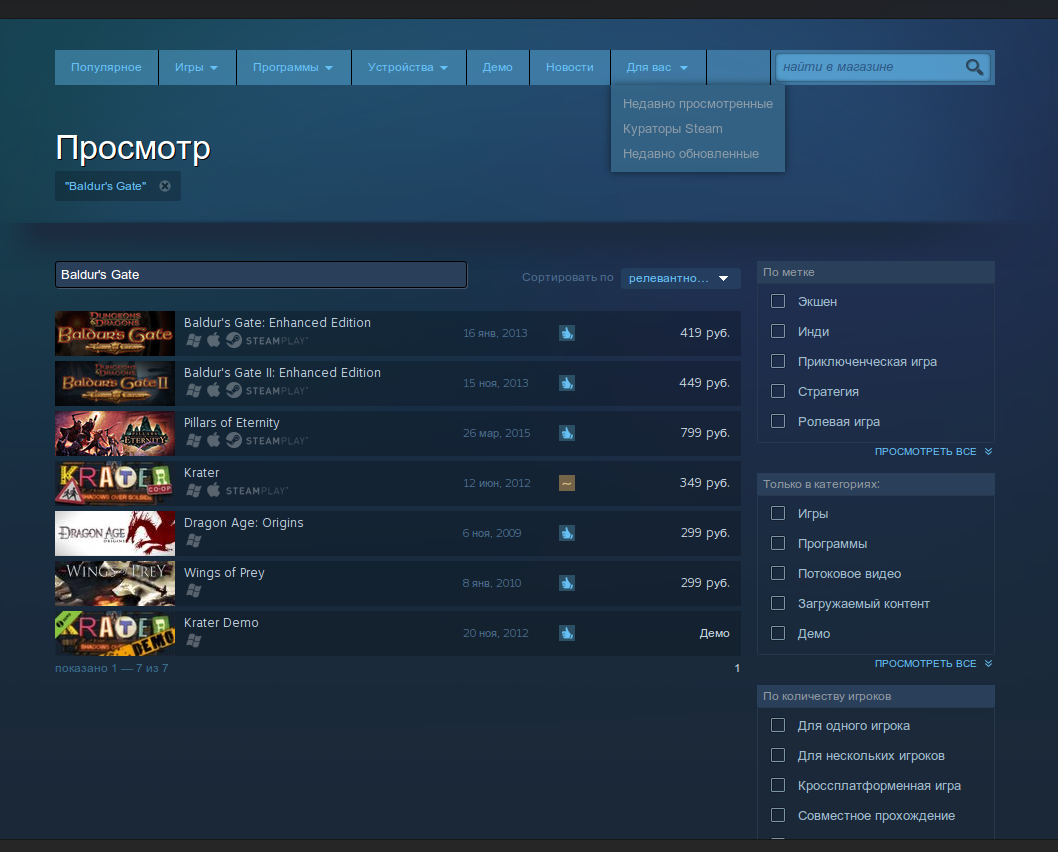Click the Krater Demo thumbnail image
Image resolution: width=1058 pixels, height=852 pixels.
pyautogui.click(x=115, y=633)
